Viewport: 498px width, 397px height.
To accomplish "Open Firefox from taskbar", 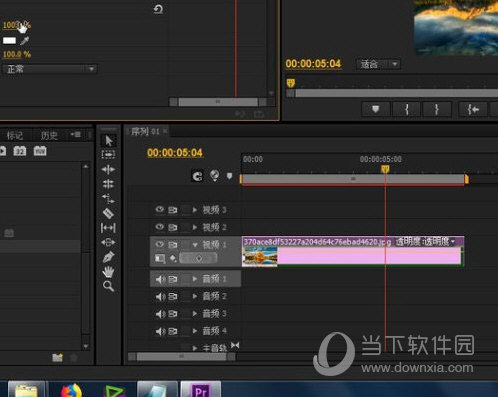I will click(x=72, y=390).
